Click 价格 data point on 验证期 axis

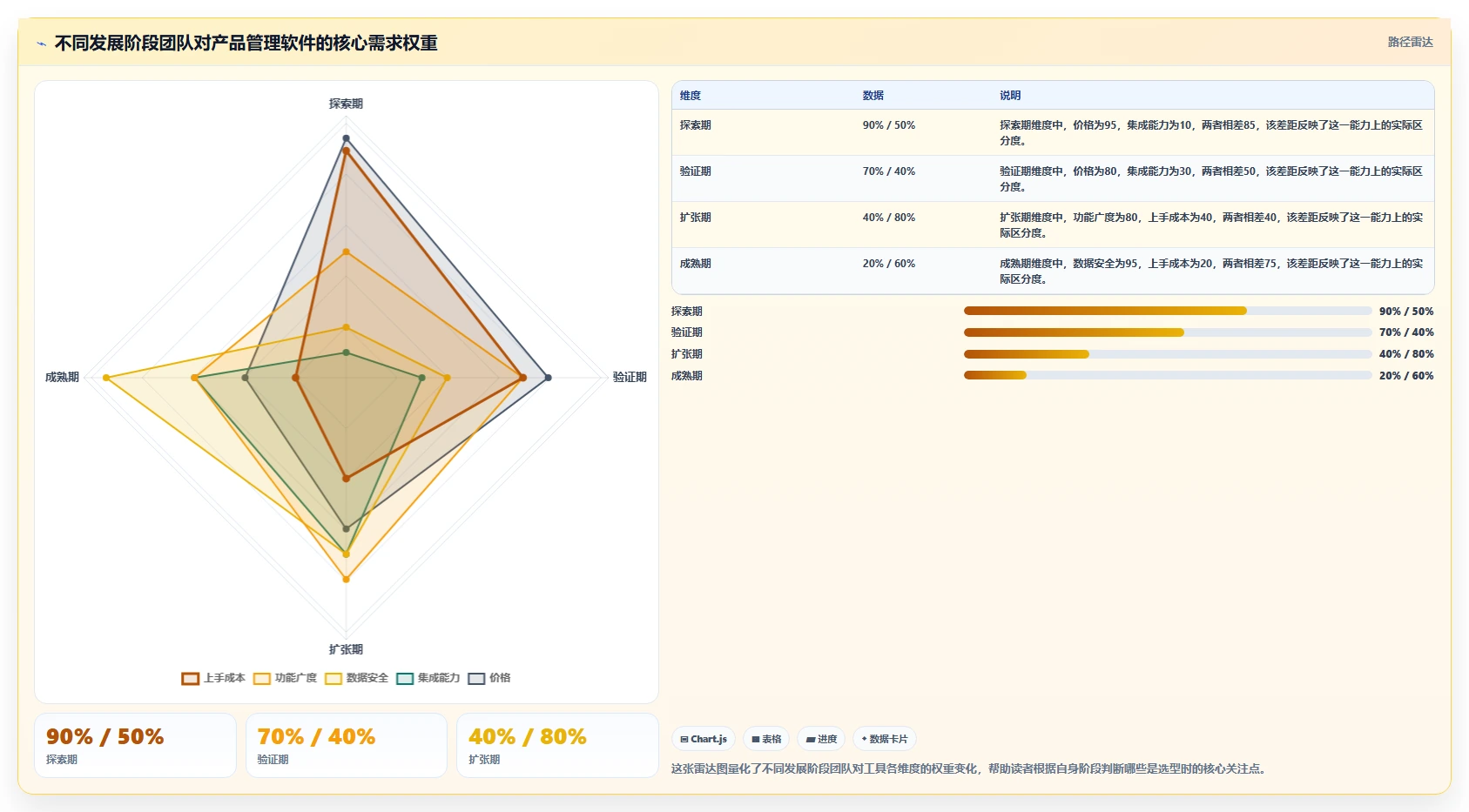pos(548,378)
